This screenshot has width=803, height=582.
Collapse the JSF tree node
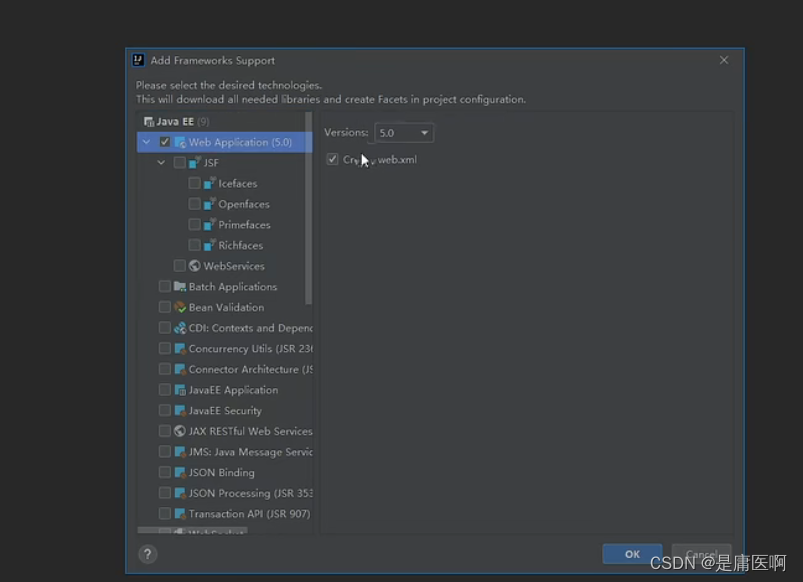point(161,162)
